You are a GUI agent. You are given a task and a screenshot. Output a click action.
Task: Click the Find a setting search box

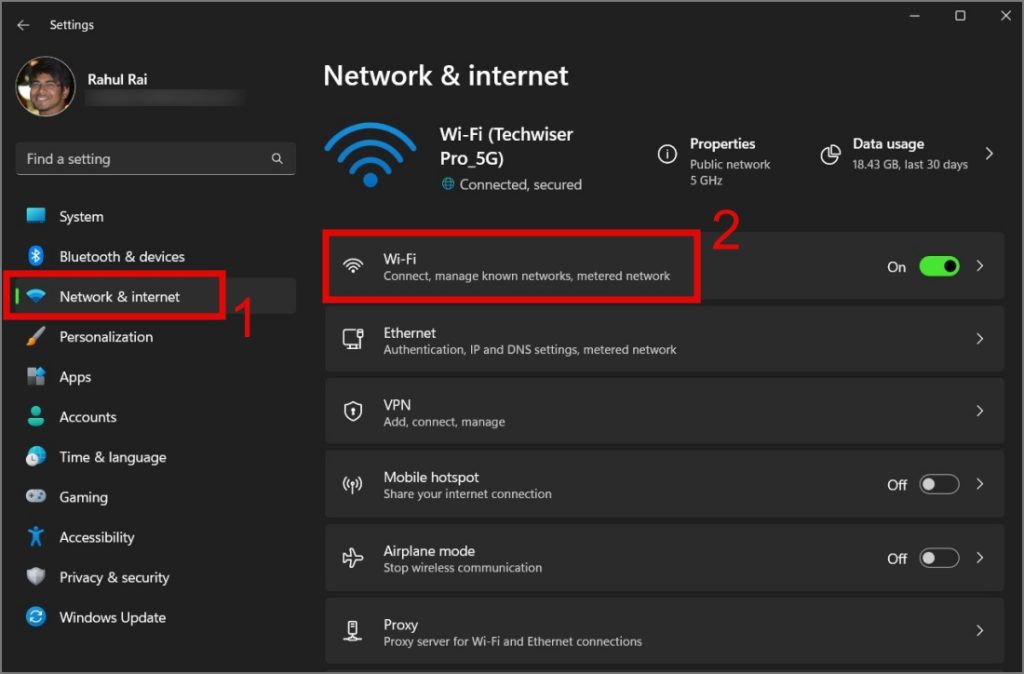(x=145, y=159)
